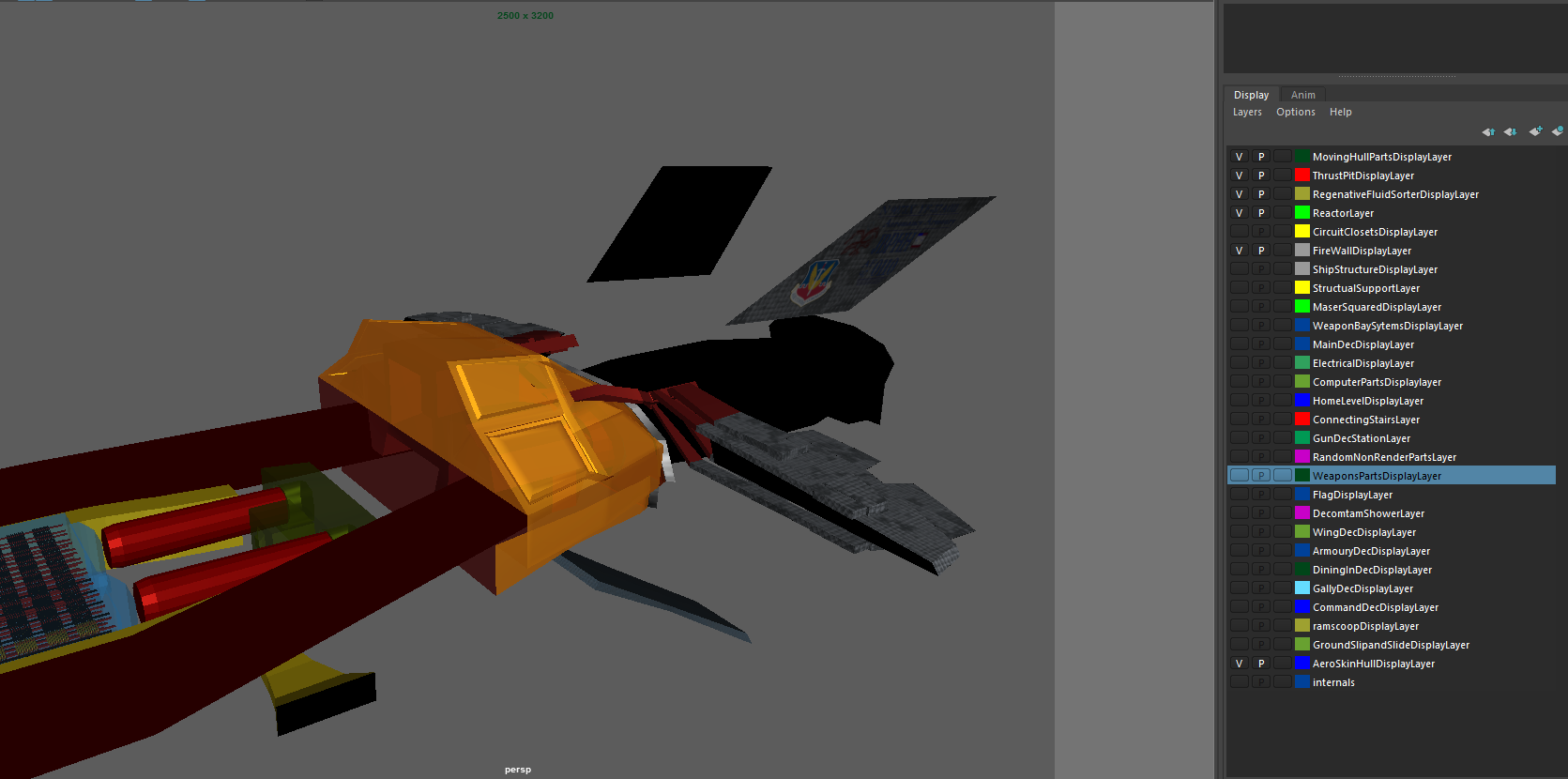
Task: Click the red color swatch of ConnectingStairsLayer
Action: 1302,420
